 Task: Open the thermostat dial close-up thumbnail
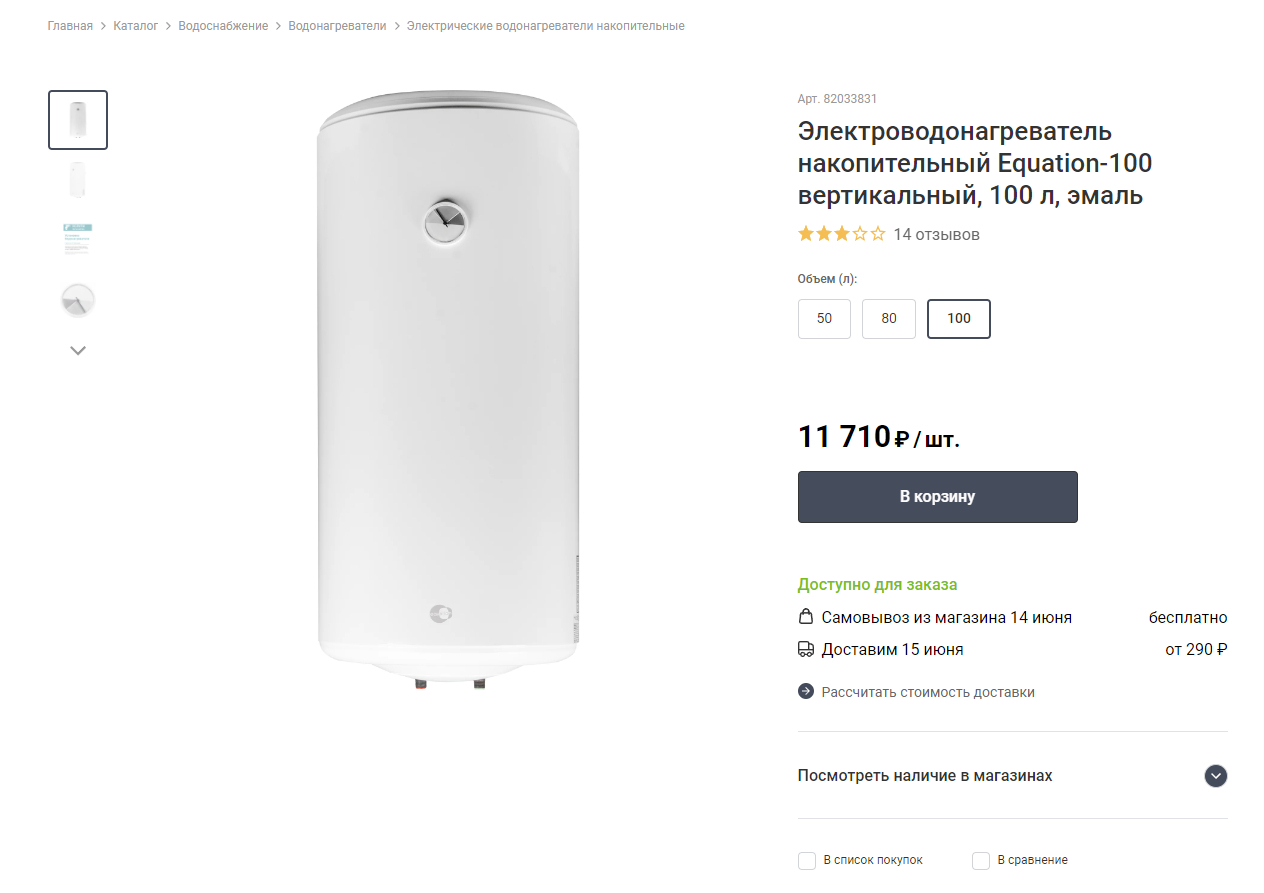click(78, 300)
